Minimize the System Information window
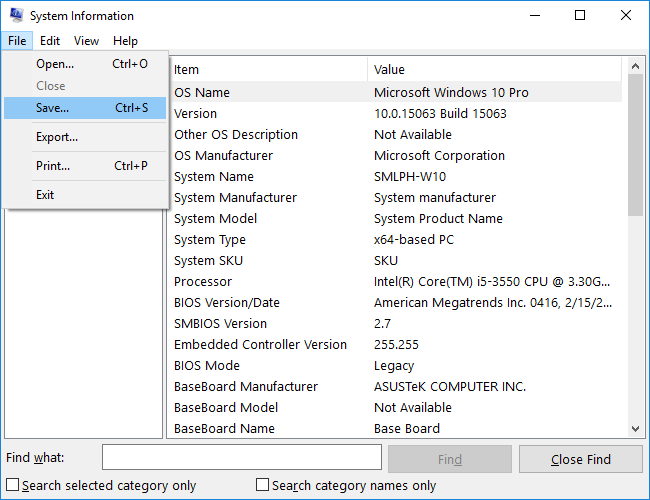The height and width of the screenshot is (500, 650). (x=535, y=15)
